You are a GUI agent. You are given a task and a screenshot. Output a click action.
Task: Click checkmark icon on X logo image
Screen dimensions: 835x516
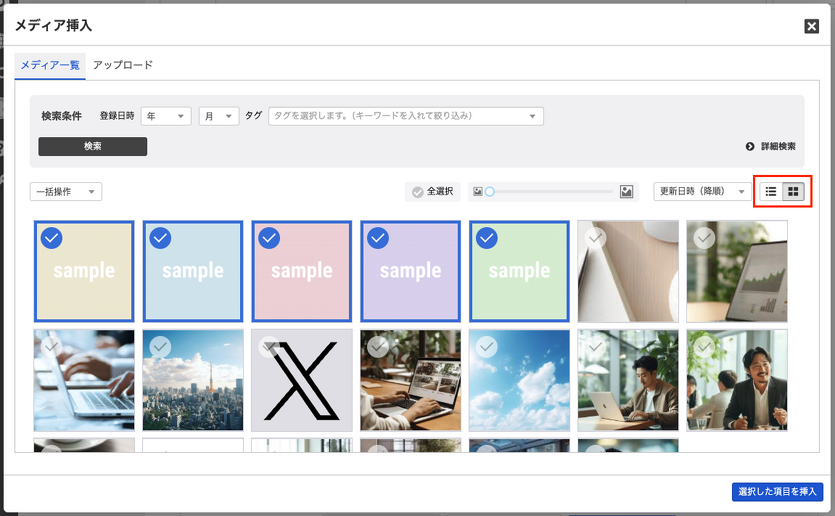[268, 347]
